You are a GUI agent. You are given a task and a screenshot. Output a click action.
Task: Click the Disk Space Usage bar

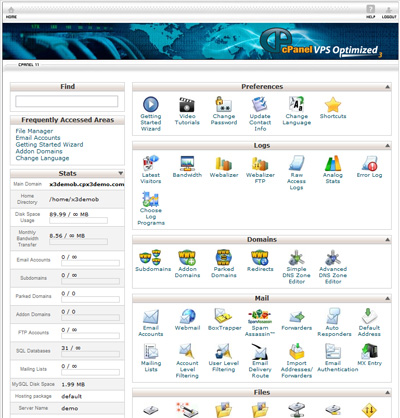coord(78,220)
